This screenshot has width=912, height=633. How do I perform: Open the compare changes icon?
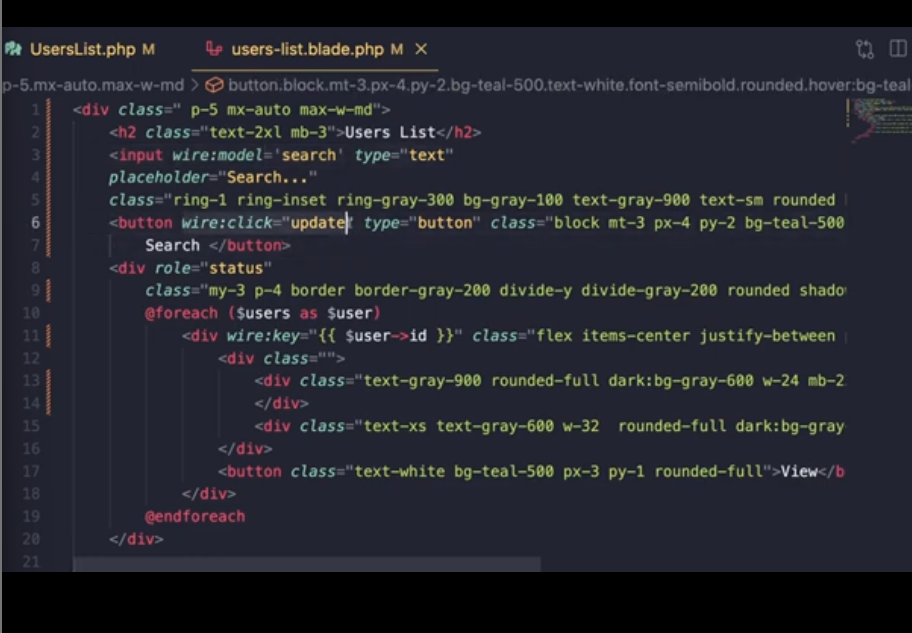(x=865, y=49)
